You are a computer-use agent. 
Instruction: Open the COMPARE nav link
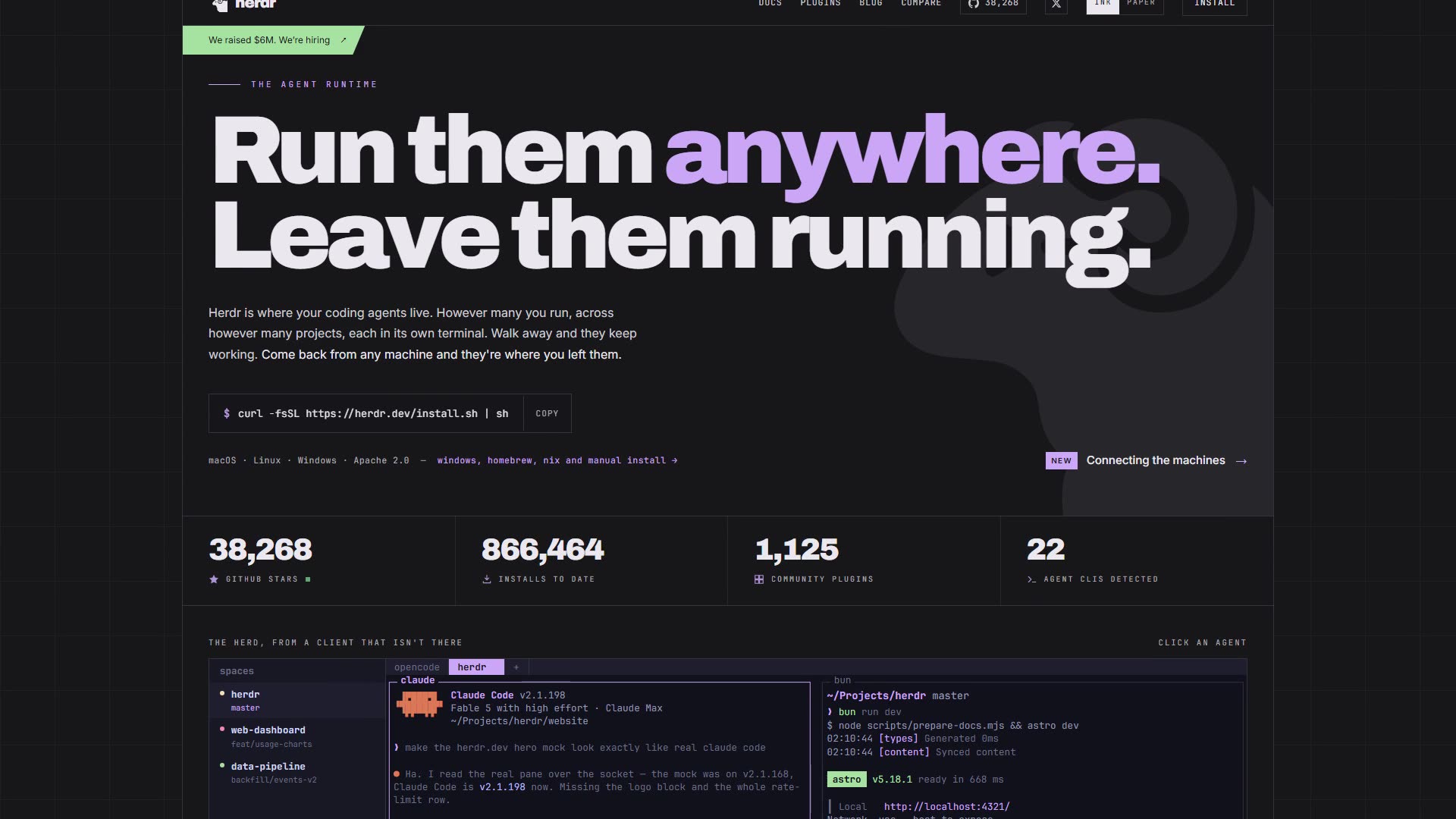point(921,4)
